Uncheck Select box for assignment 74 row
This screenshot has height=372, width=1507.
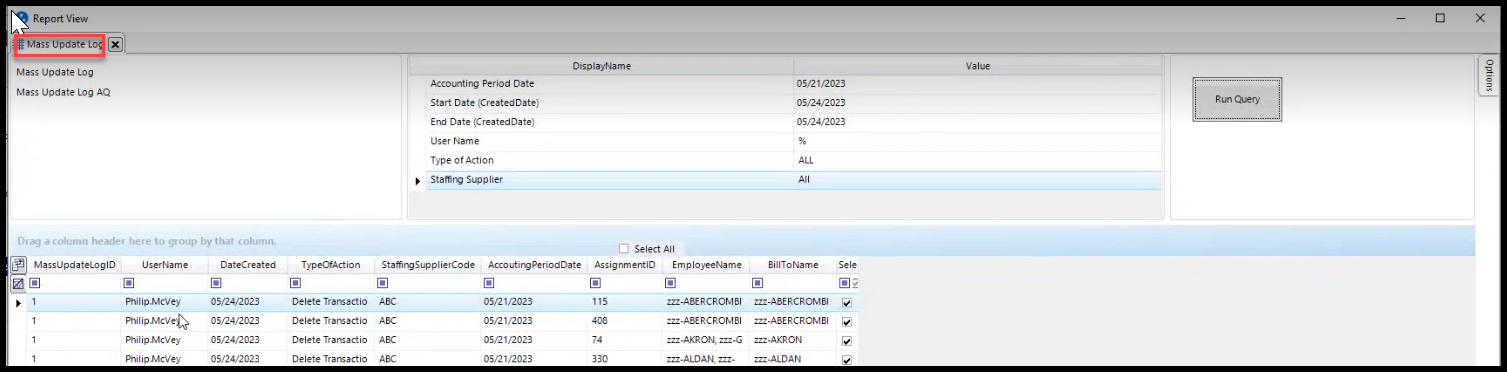[x=847, y=341]
